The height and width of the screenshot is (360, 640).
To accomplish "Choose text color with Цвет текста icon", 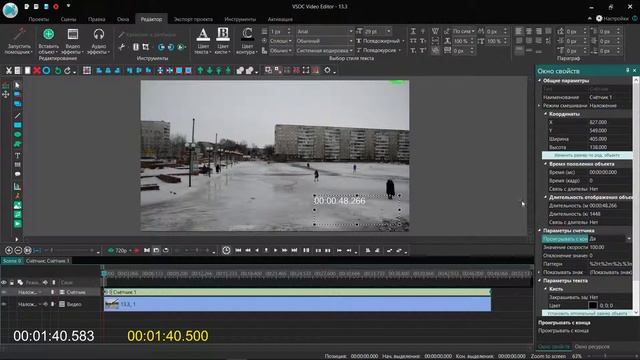I will tap(203, 34).
